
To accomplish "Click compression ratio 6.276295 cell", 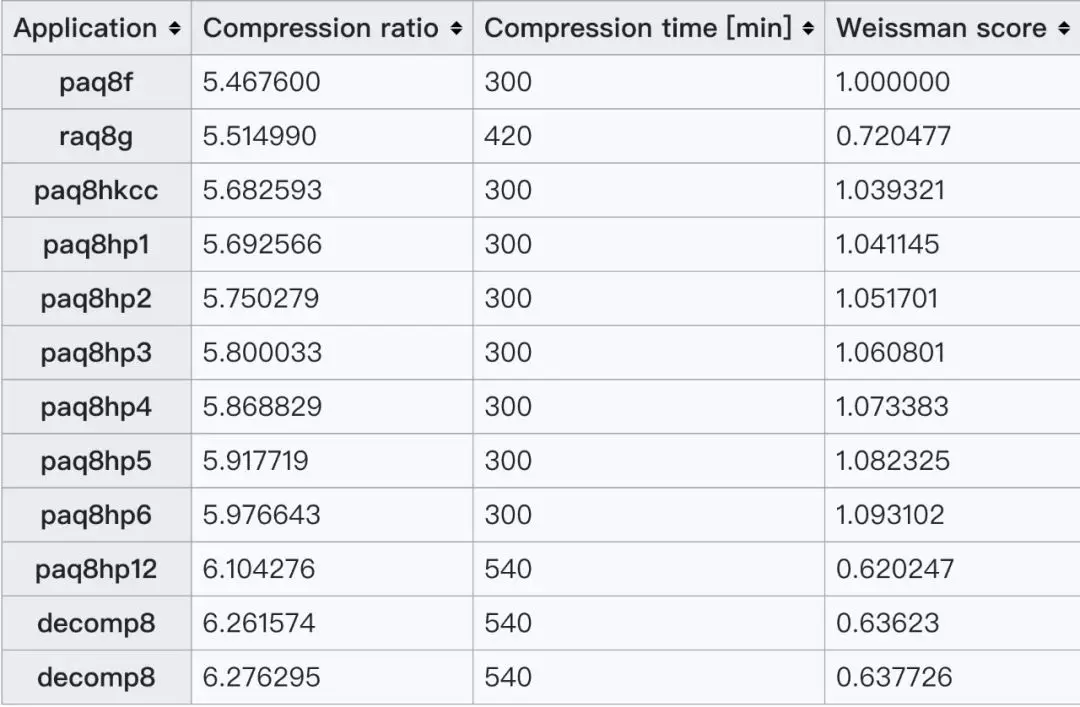I will pyautogui.click(x=332, y=677).
